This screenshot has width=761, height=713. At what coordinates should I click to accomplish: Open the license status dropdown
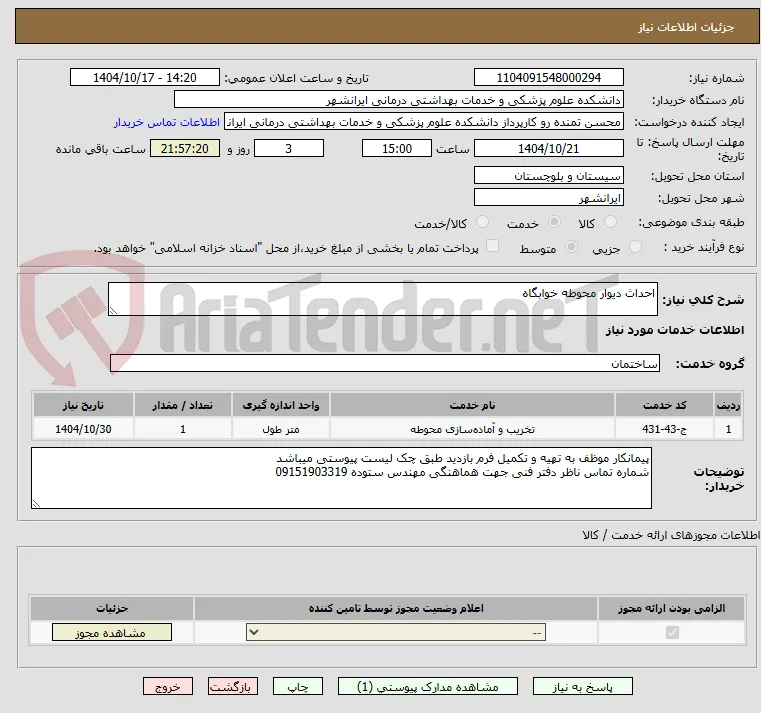396,632
